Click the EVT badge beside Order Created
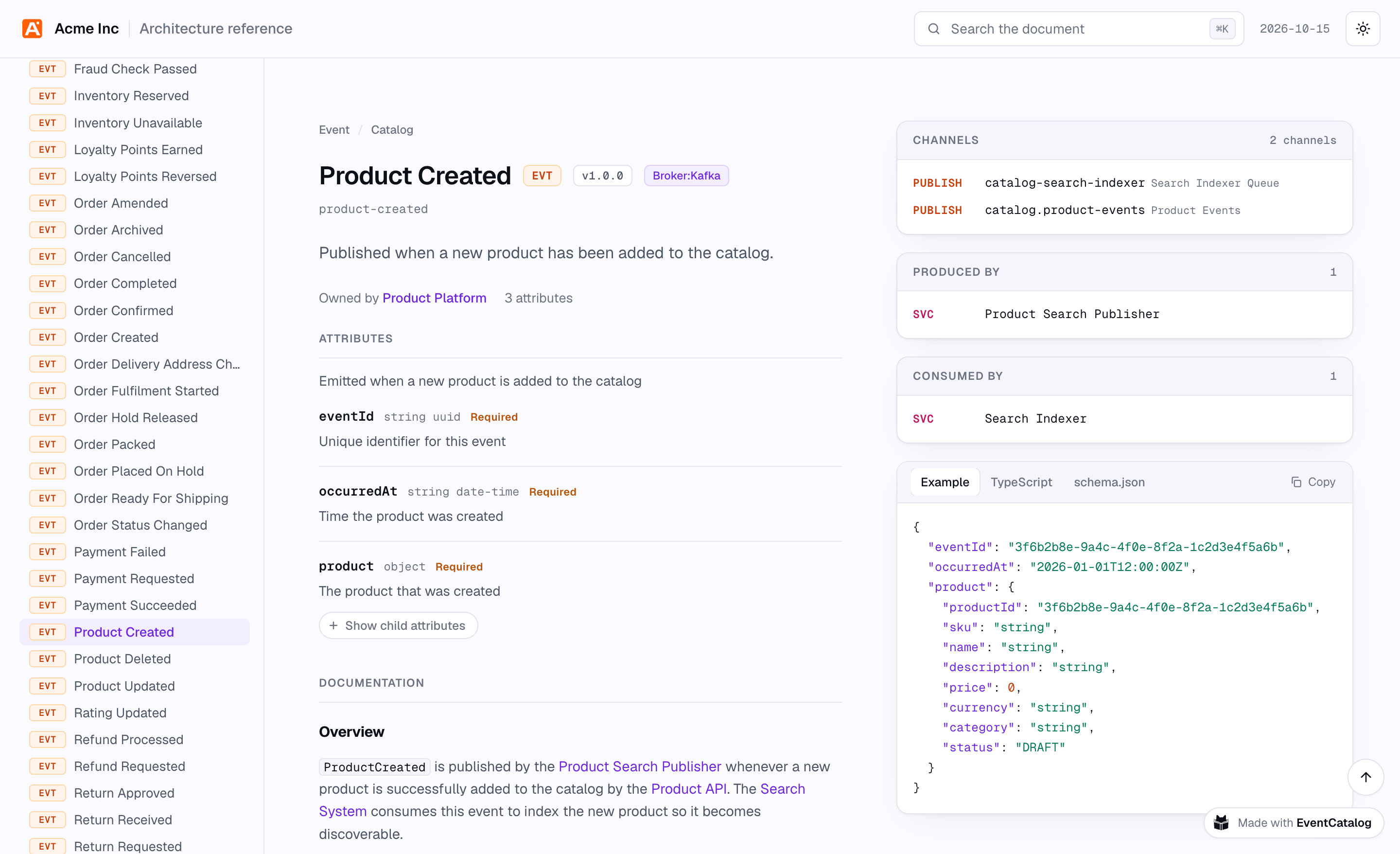Screen dimensions: 1400x854 47,337
